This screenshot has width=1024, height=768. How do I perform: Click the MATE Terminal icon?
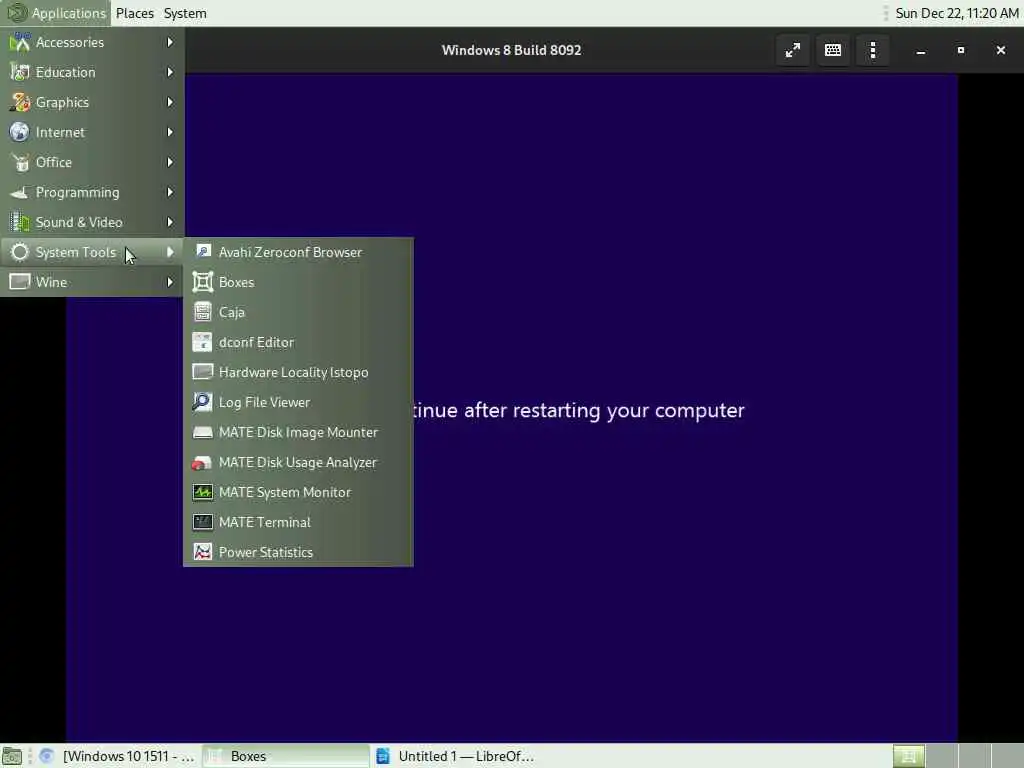[202, 523]
